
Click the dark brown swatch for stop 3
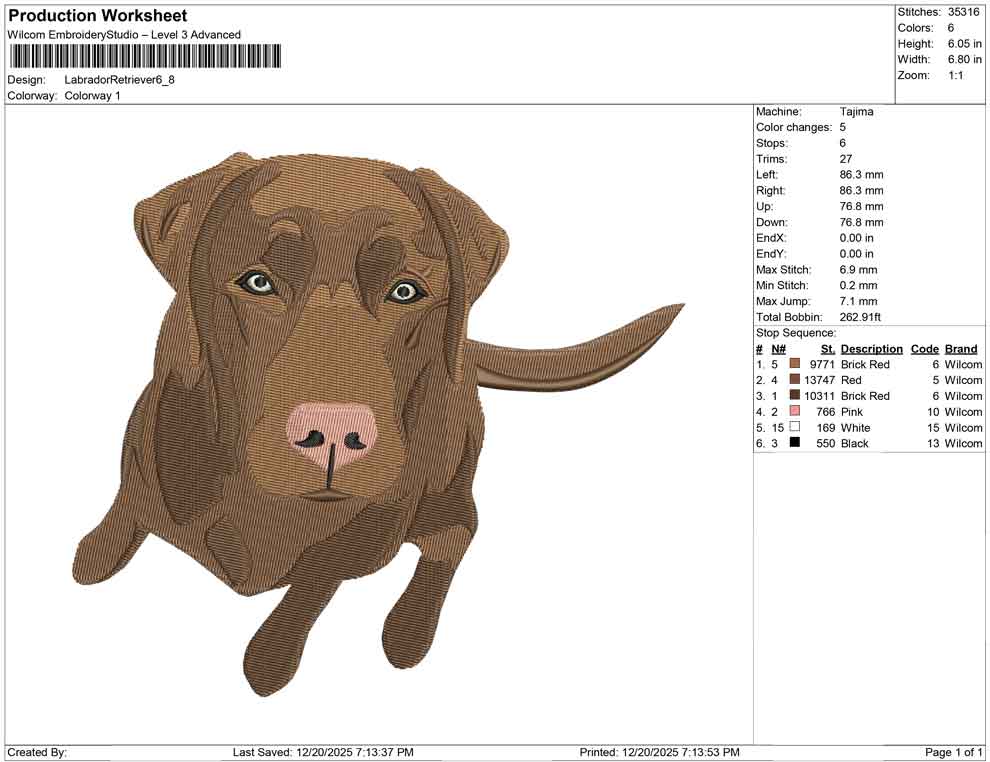[x=795, y=396]
